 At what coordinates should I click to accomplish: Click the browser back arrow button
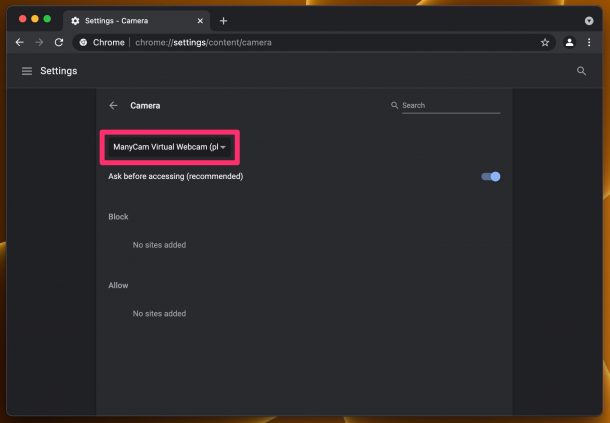19,42
